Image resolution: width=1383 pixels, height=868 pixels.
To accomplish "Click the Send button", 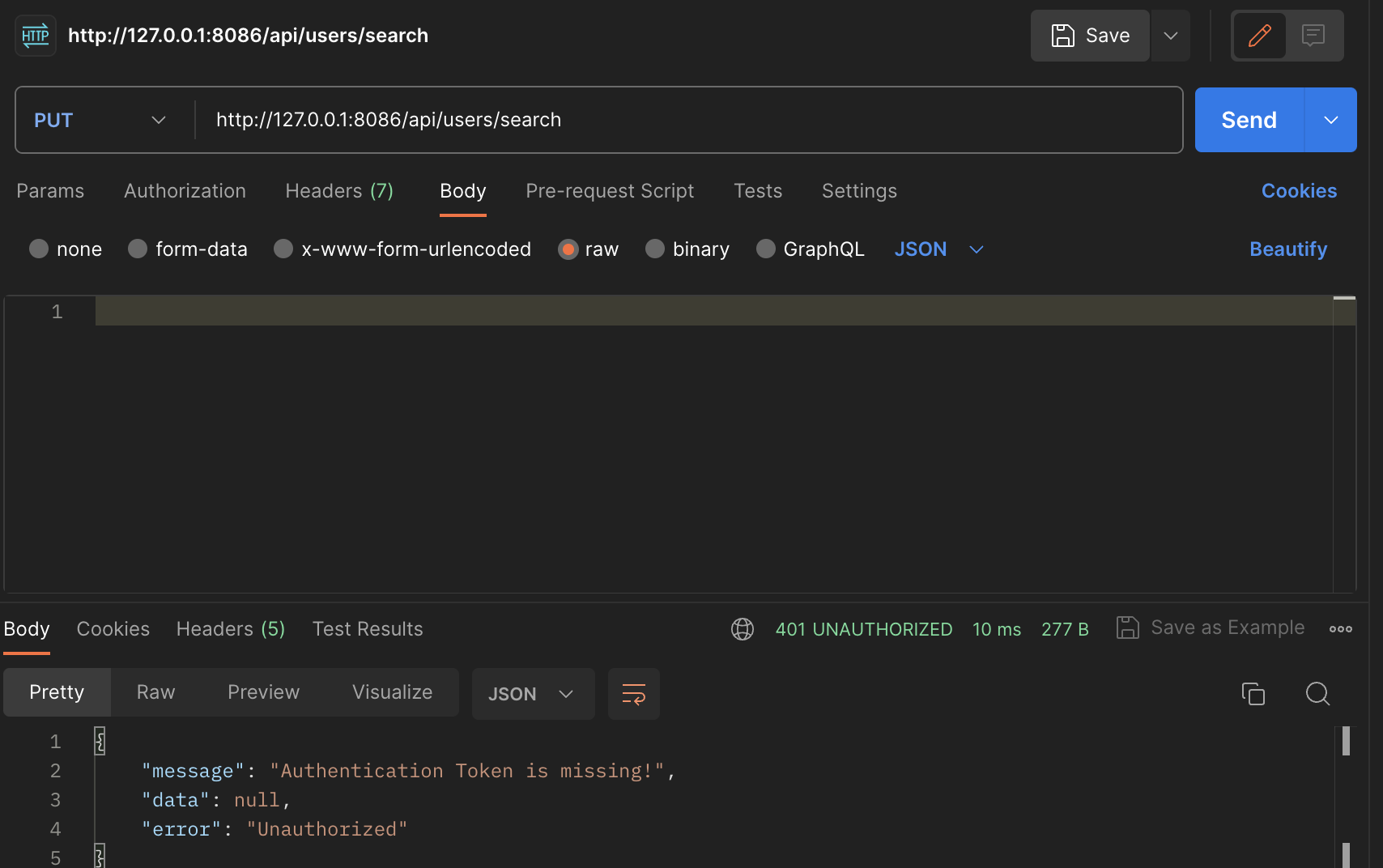I will (1249, 120).
